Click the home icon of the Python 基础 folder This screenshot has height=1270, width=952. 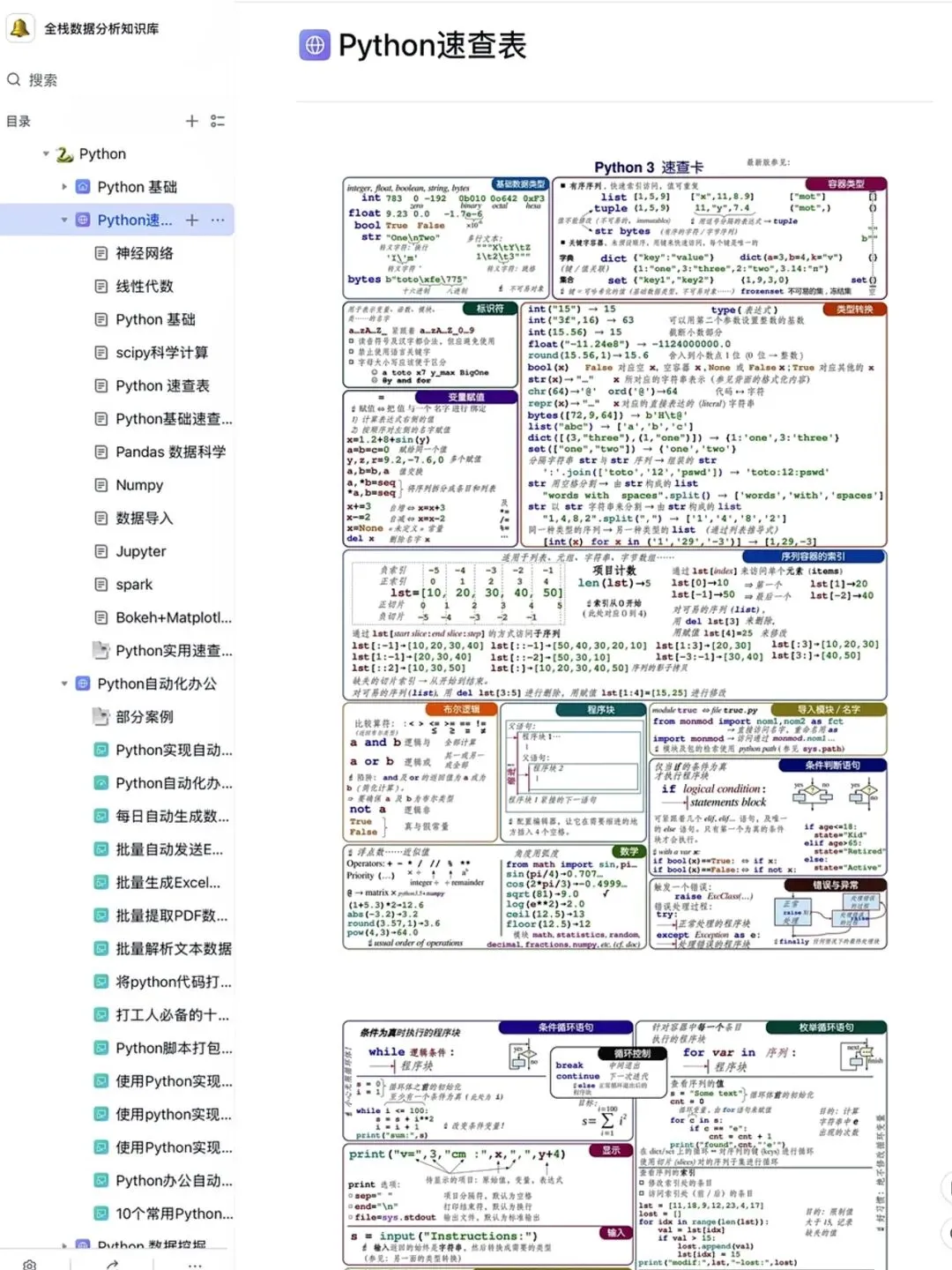pos(83,187)
